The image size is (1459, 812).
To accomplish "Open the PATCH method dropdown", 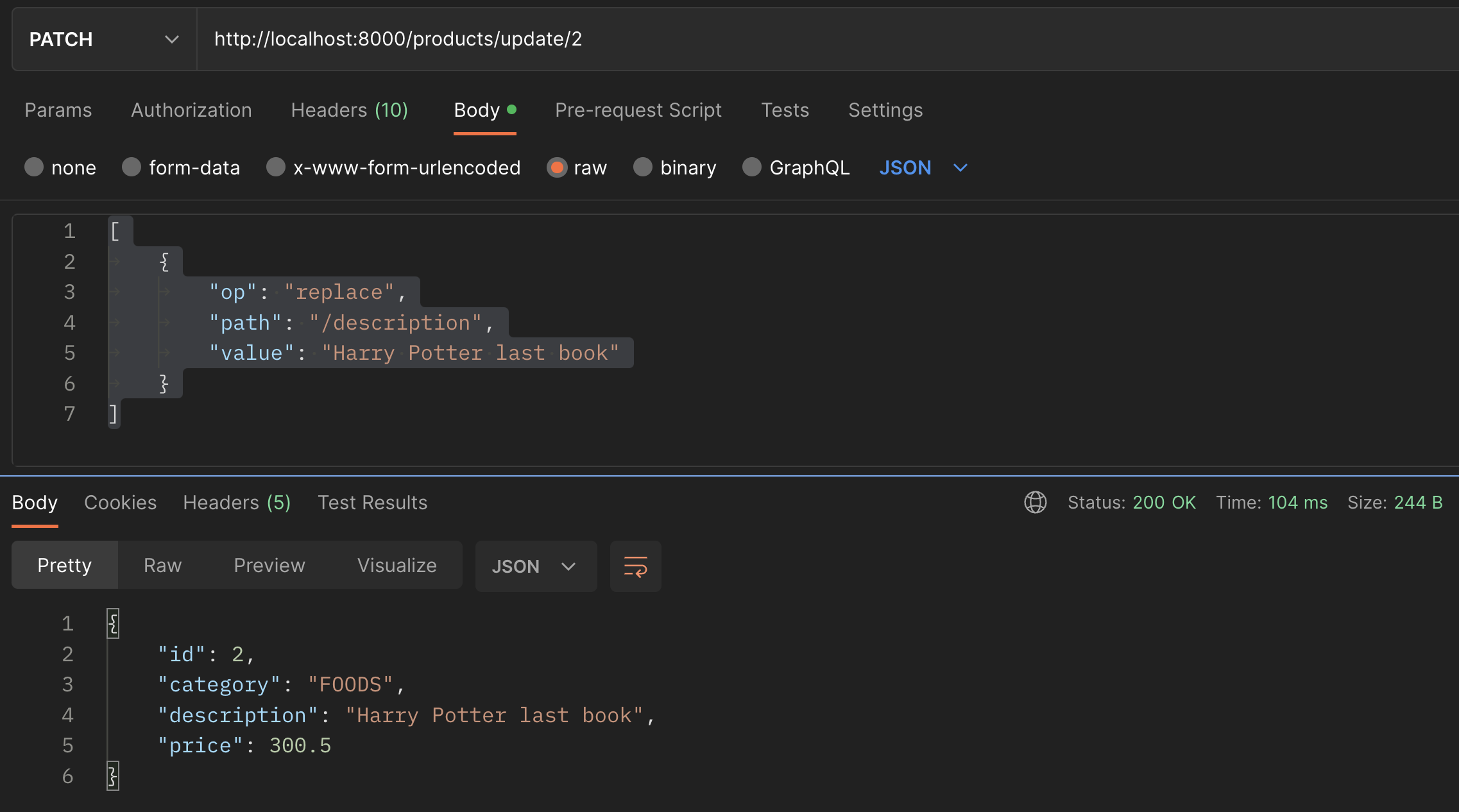I will click(x=104, y=40).
